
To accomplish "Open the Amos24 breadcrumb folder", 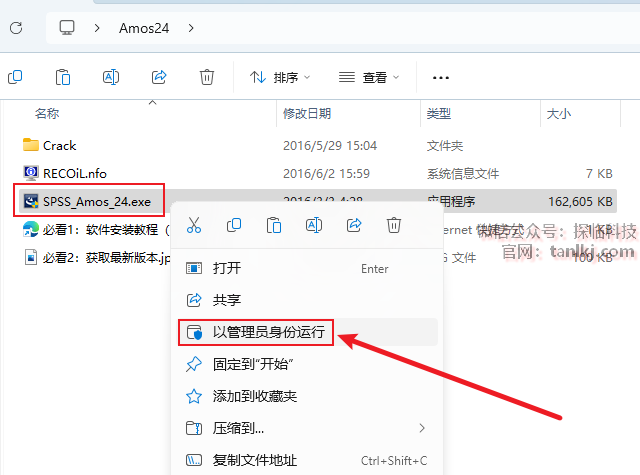I will tap(144, 28).
